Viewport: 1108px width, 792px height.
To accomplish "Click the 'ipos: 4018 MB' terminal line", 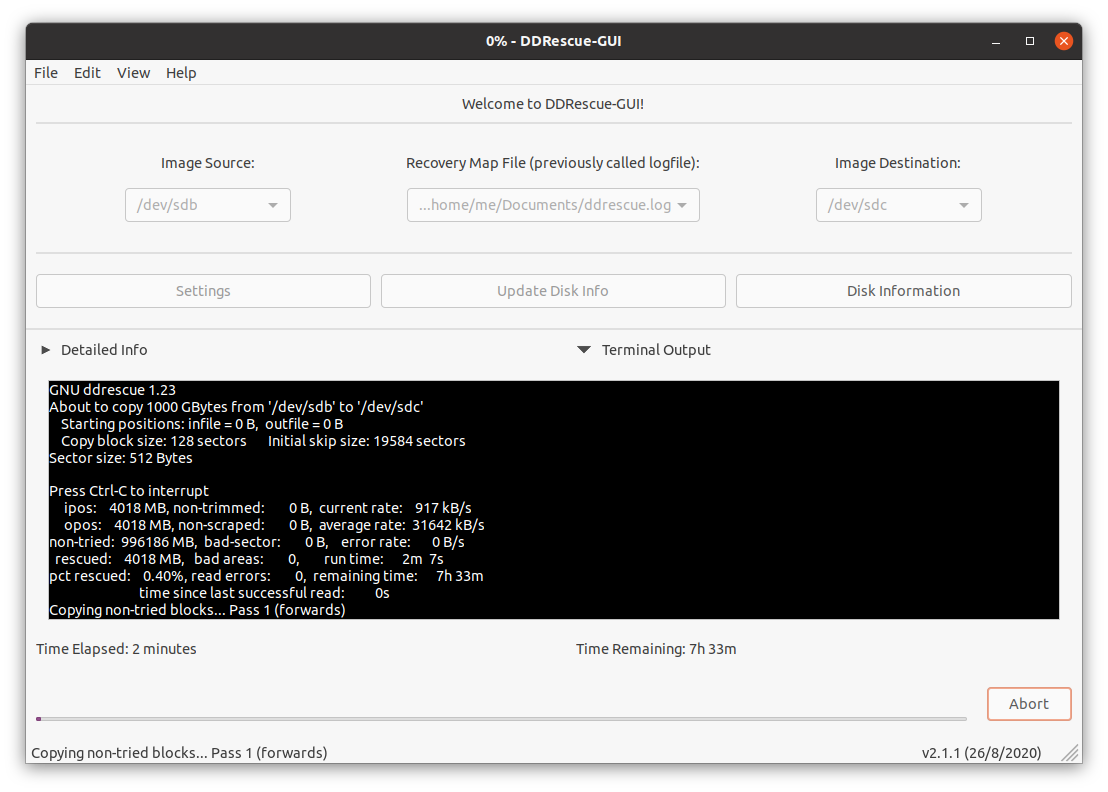I will pyautogui.click(x=268, y=508).
